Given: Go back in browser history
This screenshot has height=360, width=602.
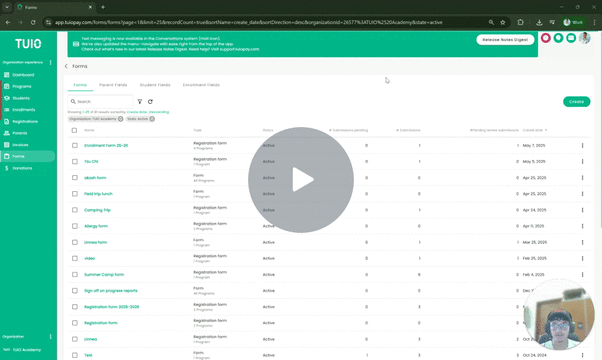Looking at the screenshot, I should (x=8, y=22).
